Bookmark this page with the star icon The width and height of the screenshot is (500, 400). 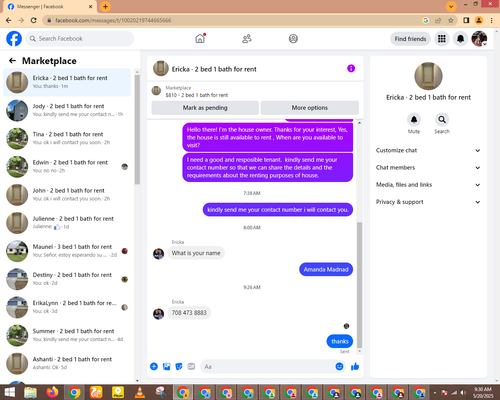point(451,20)
